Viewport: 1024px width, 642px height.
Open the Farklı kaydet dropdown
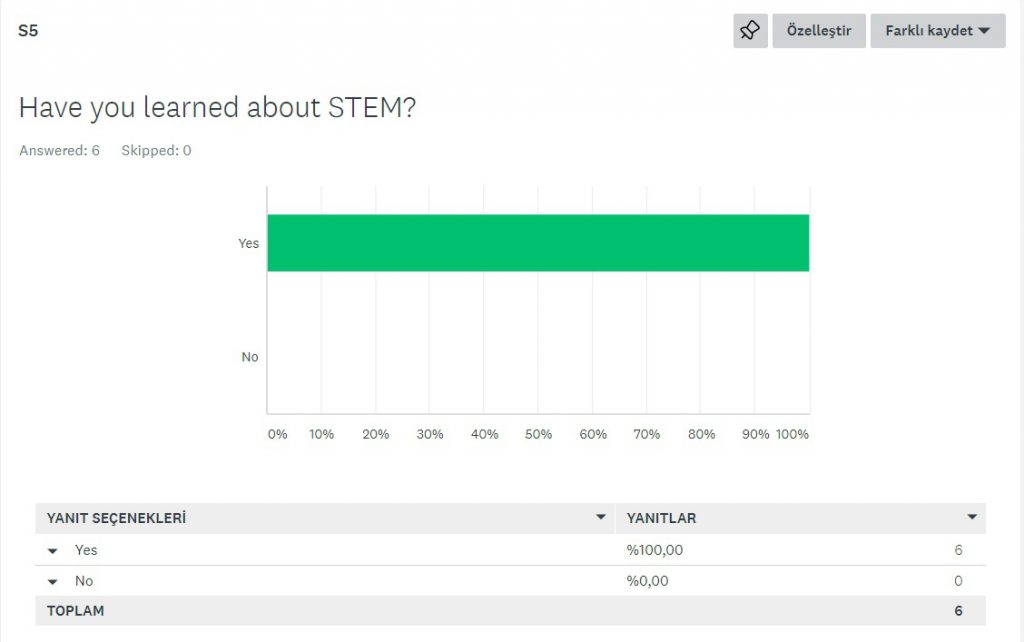[936, 31]
